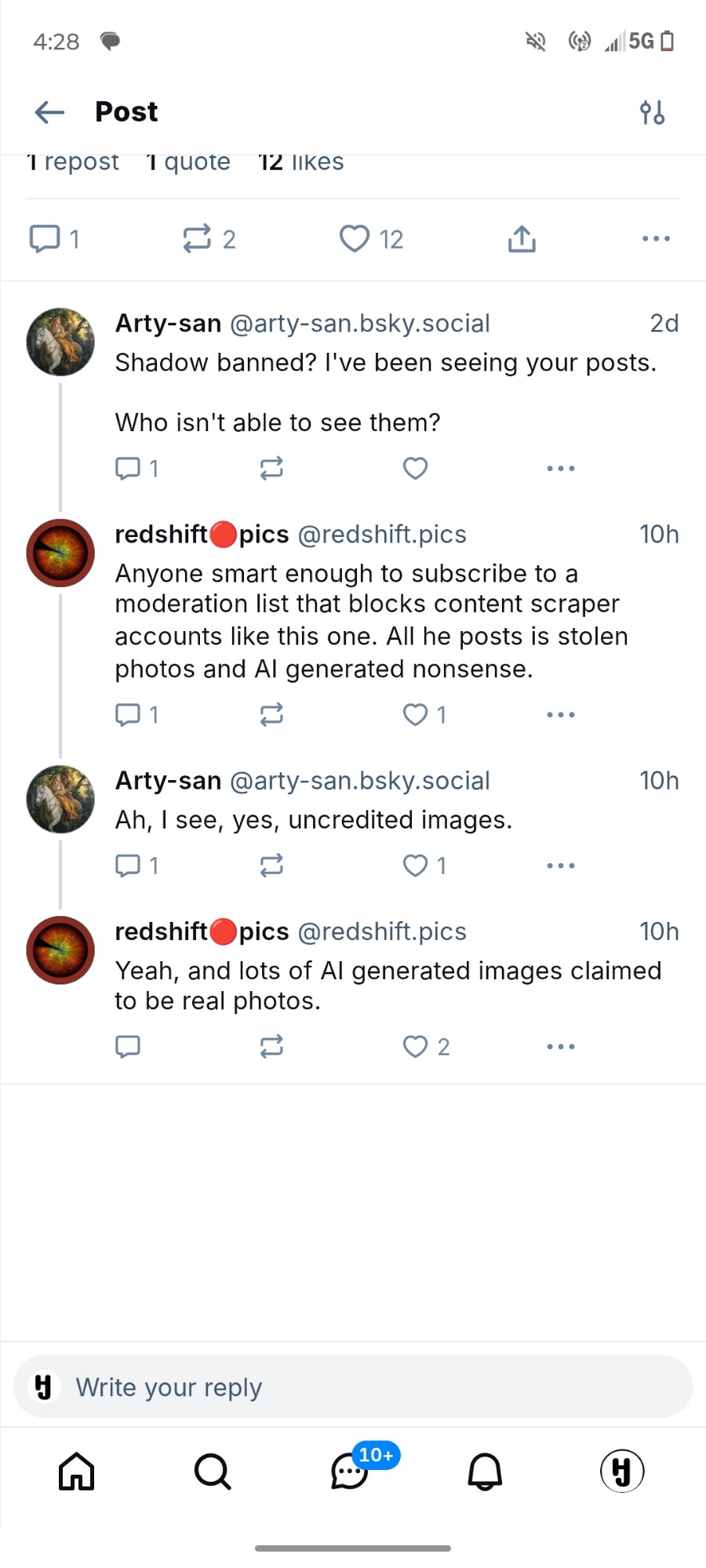Viewport: 706px width, 1568px height.
Task: Open thread view settings icon
Action: (x=652, y=112)
